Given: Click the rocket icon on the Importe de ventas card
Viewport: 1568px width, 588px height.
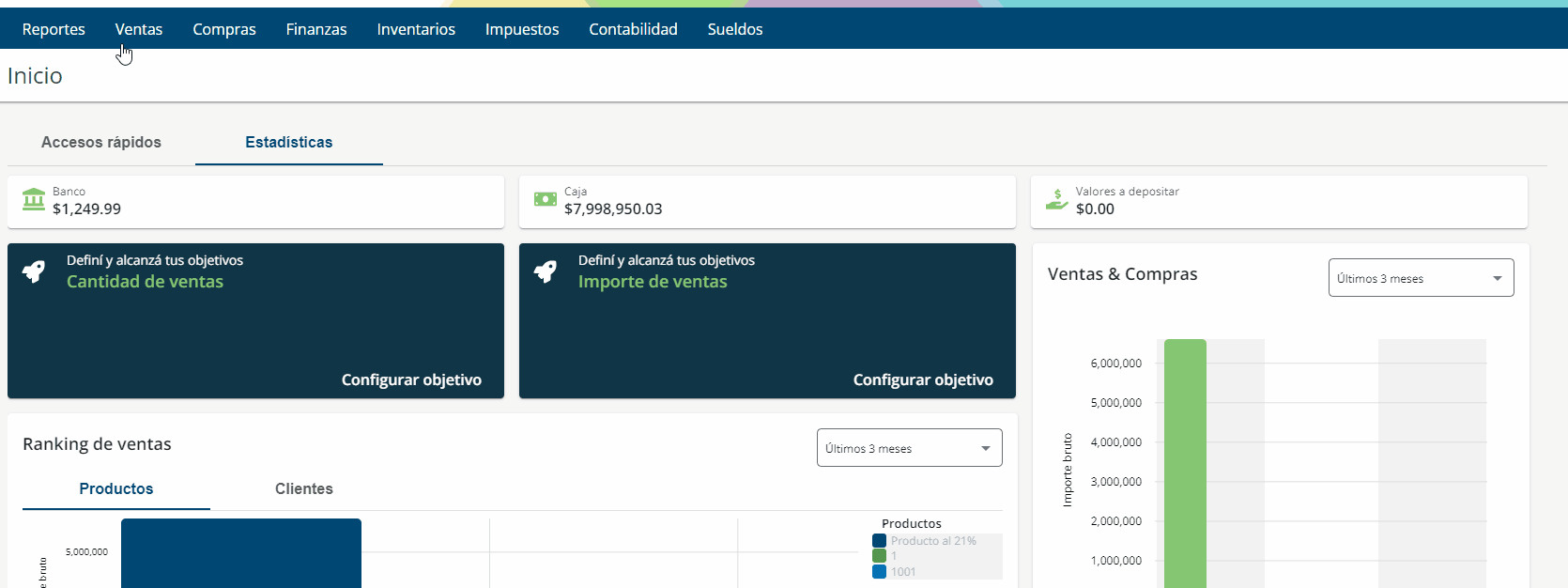Looking at the screenshot, I should (x=546, y=272).
